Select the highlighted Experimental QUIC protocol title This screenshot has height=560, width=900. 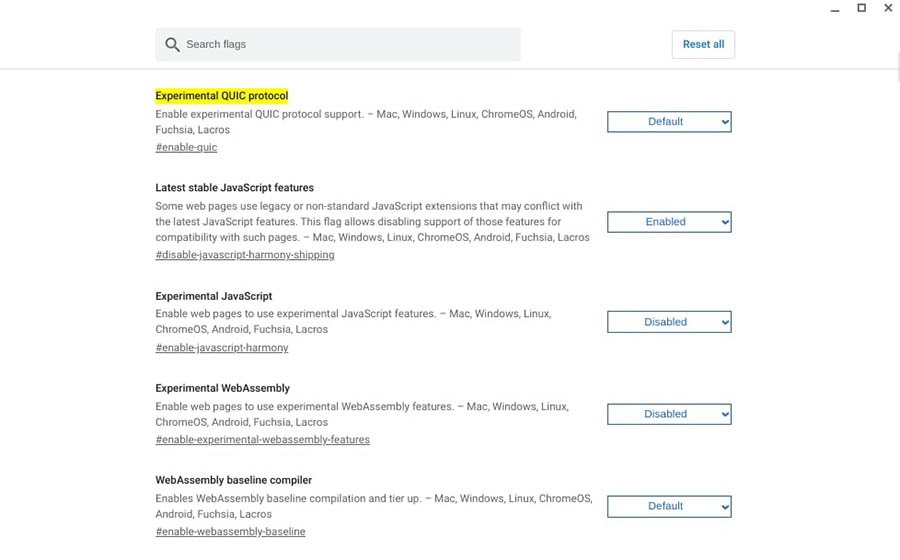222,96
